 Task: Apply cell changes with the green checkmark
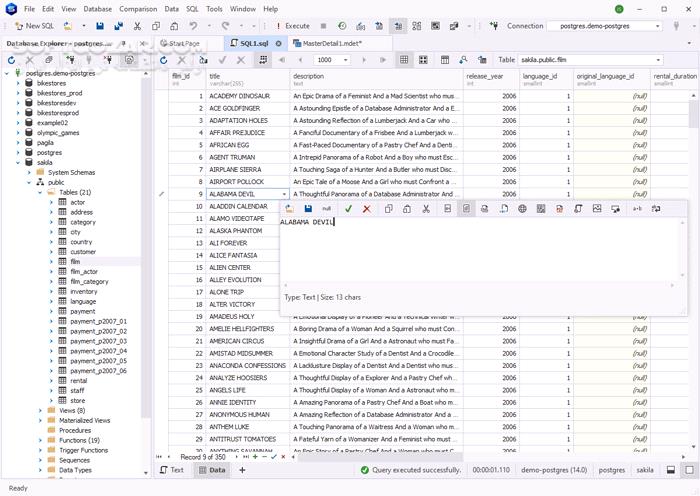(x=348, y=208)
